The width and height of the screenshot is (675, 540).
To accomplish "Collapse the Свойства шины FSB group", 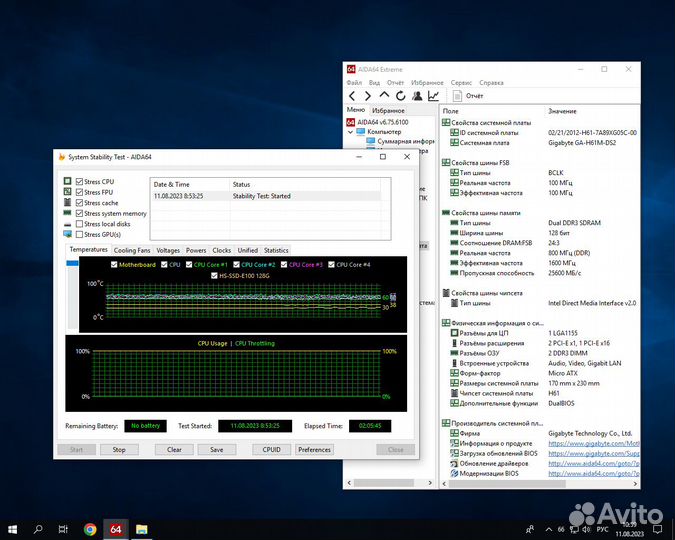I will pyautogui.click(x=445, y=162).
